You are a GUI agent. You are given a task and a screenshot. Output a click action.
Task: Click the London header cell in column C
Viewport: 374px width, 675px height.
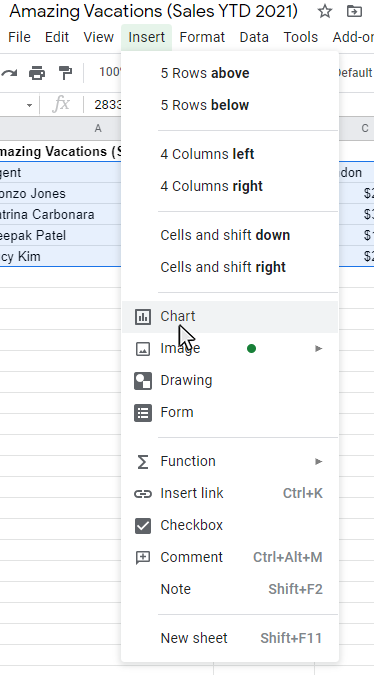coord(356,173)
